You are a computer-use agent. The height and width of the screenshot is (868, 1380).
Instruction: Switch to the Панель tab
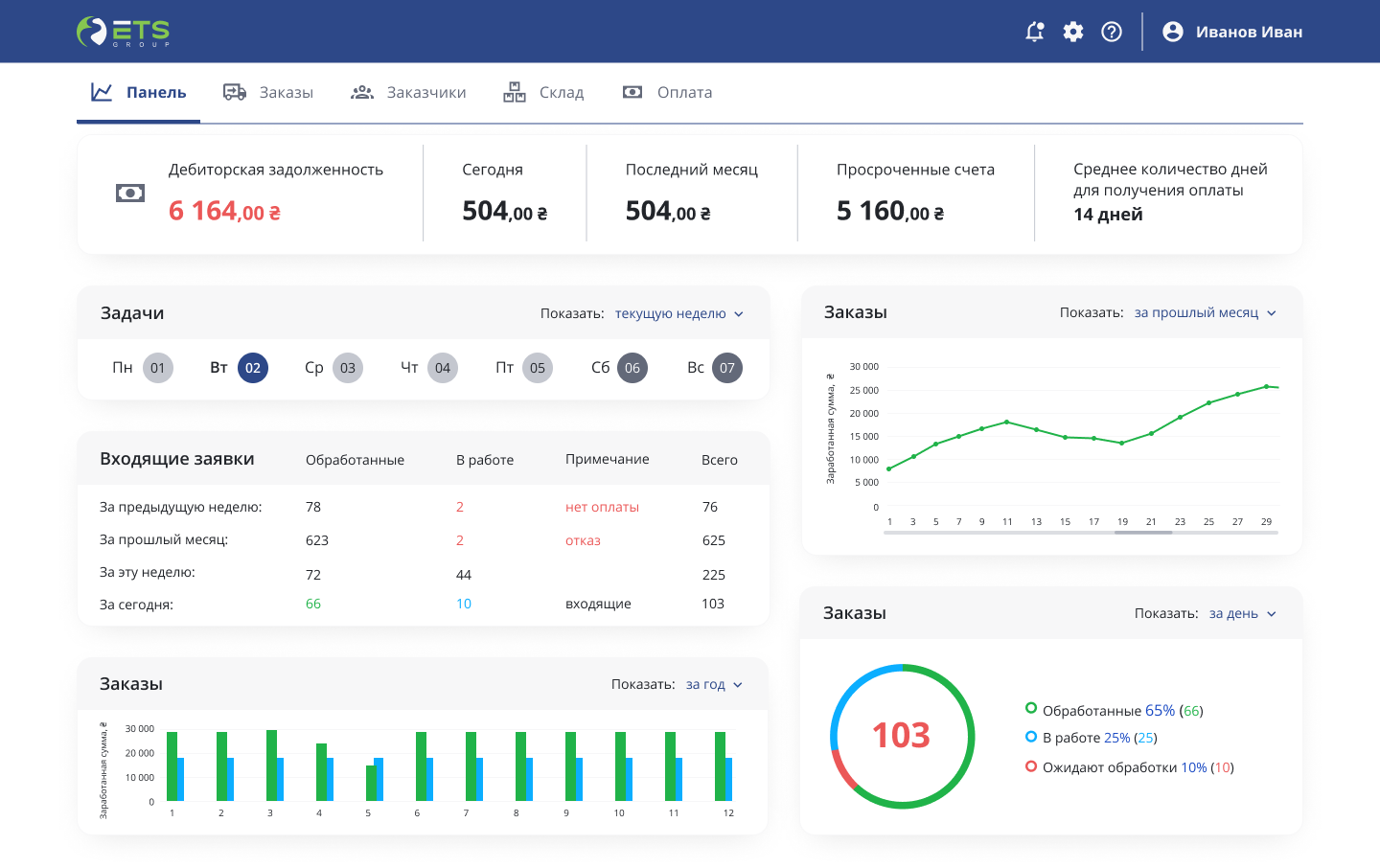point(138,92)
